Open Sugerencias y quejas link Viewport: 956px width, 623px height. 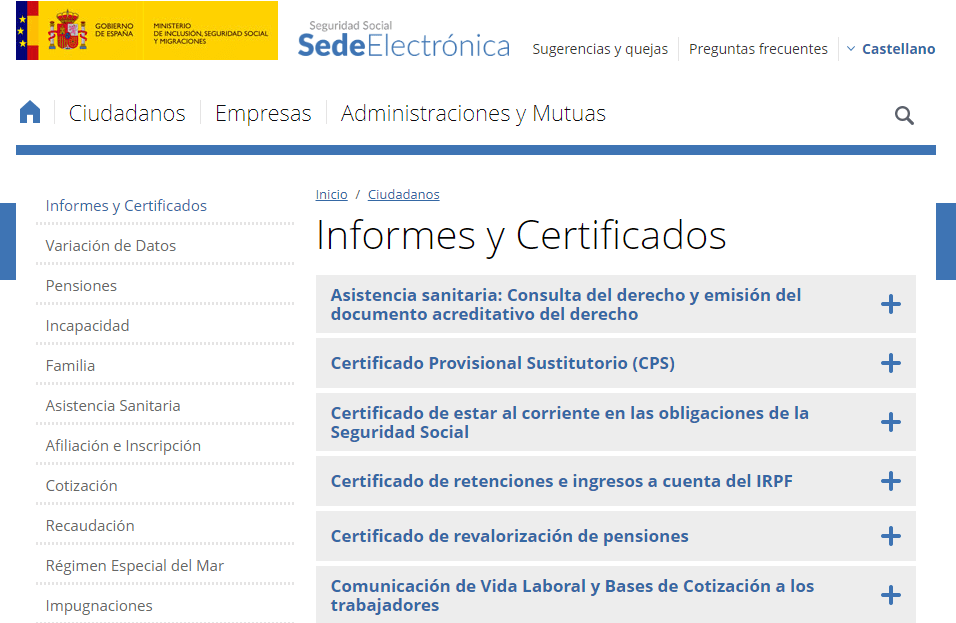(600, 49)
